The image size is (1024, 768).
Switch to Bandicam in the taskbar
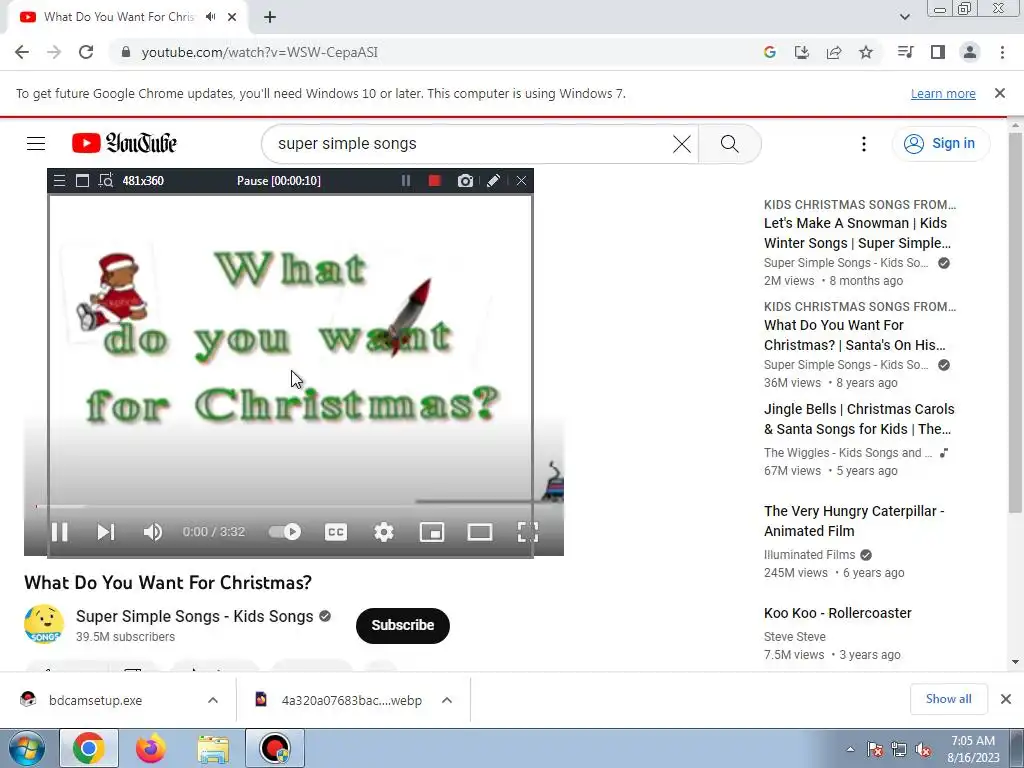coord(275,748)
